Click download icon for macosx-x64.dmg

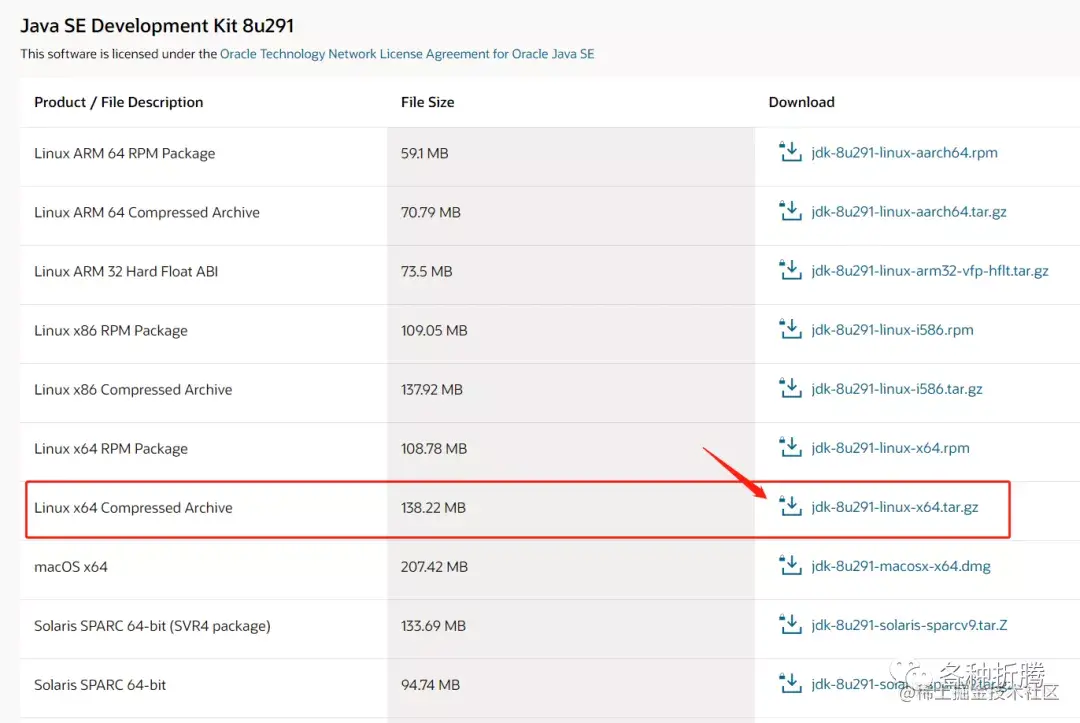point(790,565)
